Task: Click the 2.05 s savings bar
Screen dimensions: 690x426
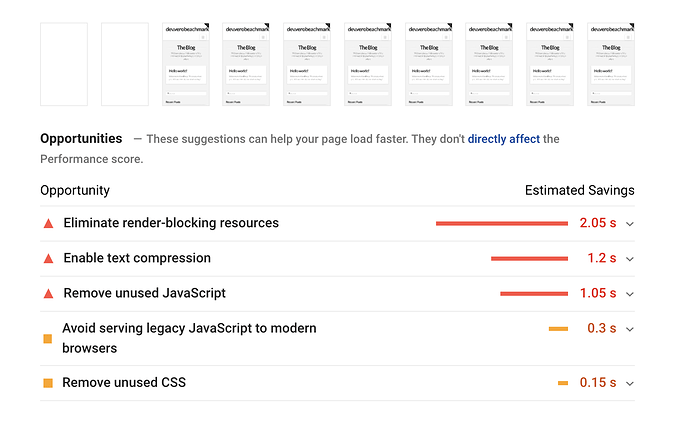Action: click(502, 224)
